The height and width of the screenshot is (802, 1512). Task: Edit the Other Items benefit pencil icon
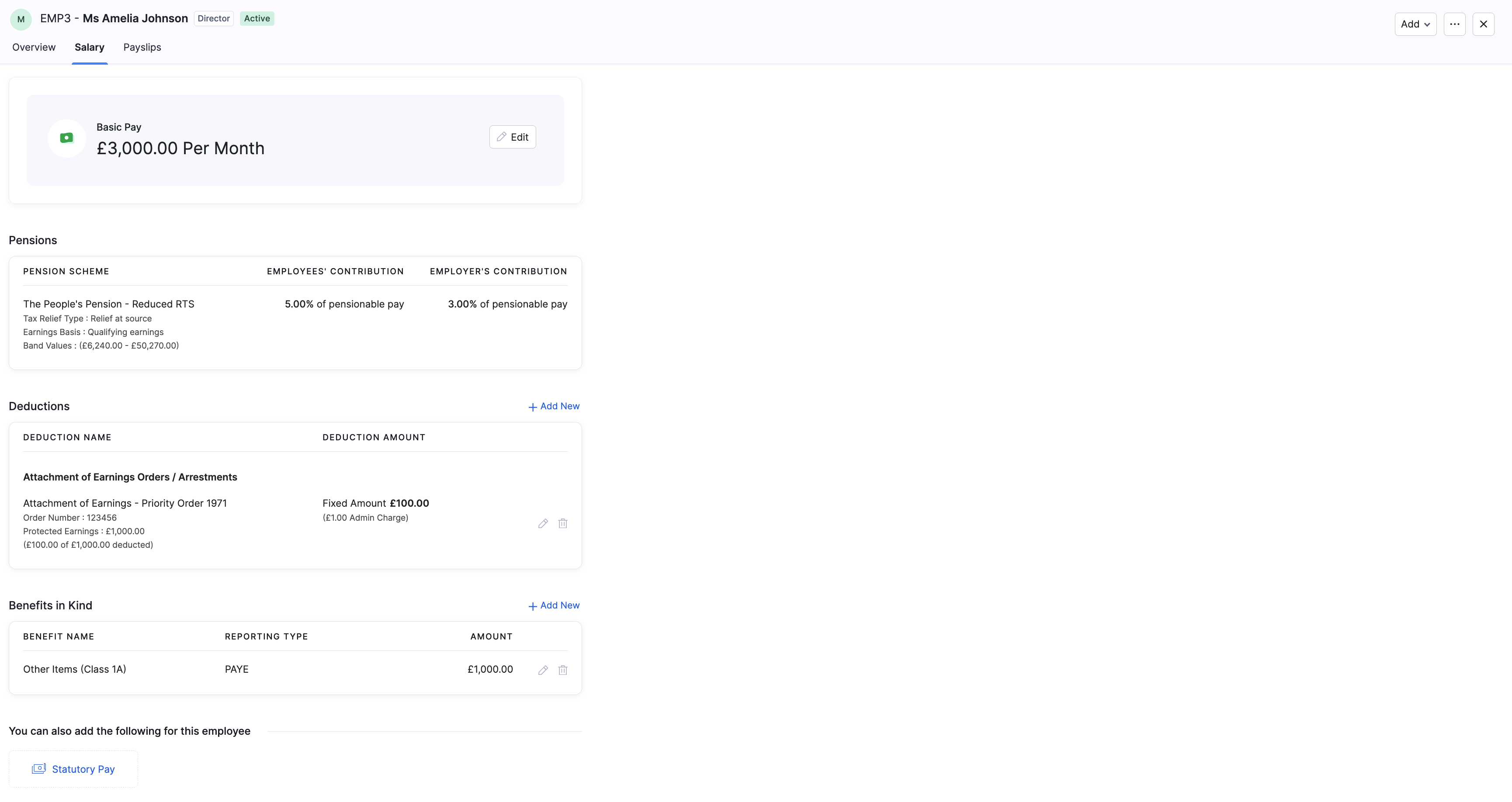[x=543, y=670]
